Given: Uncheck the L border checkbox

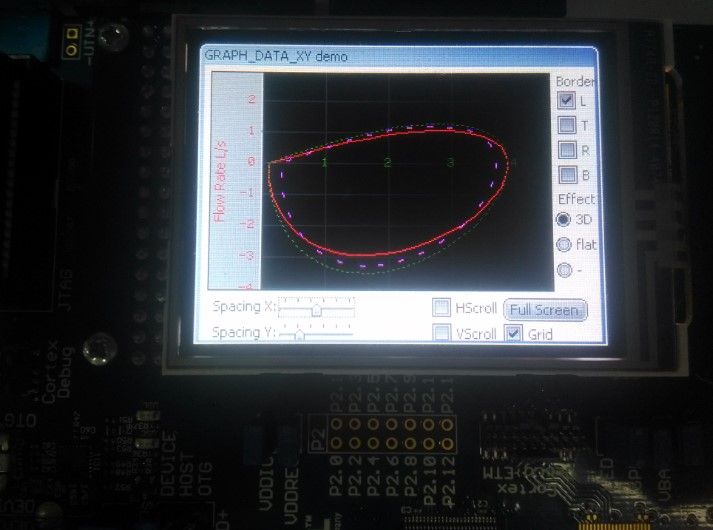Looking at the screenshot, I should pyautogui.click(x=566, y=100).
